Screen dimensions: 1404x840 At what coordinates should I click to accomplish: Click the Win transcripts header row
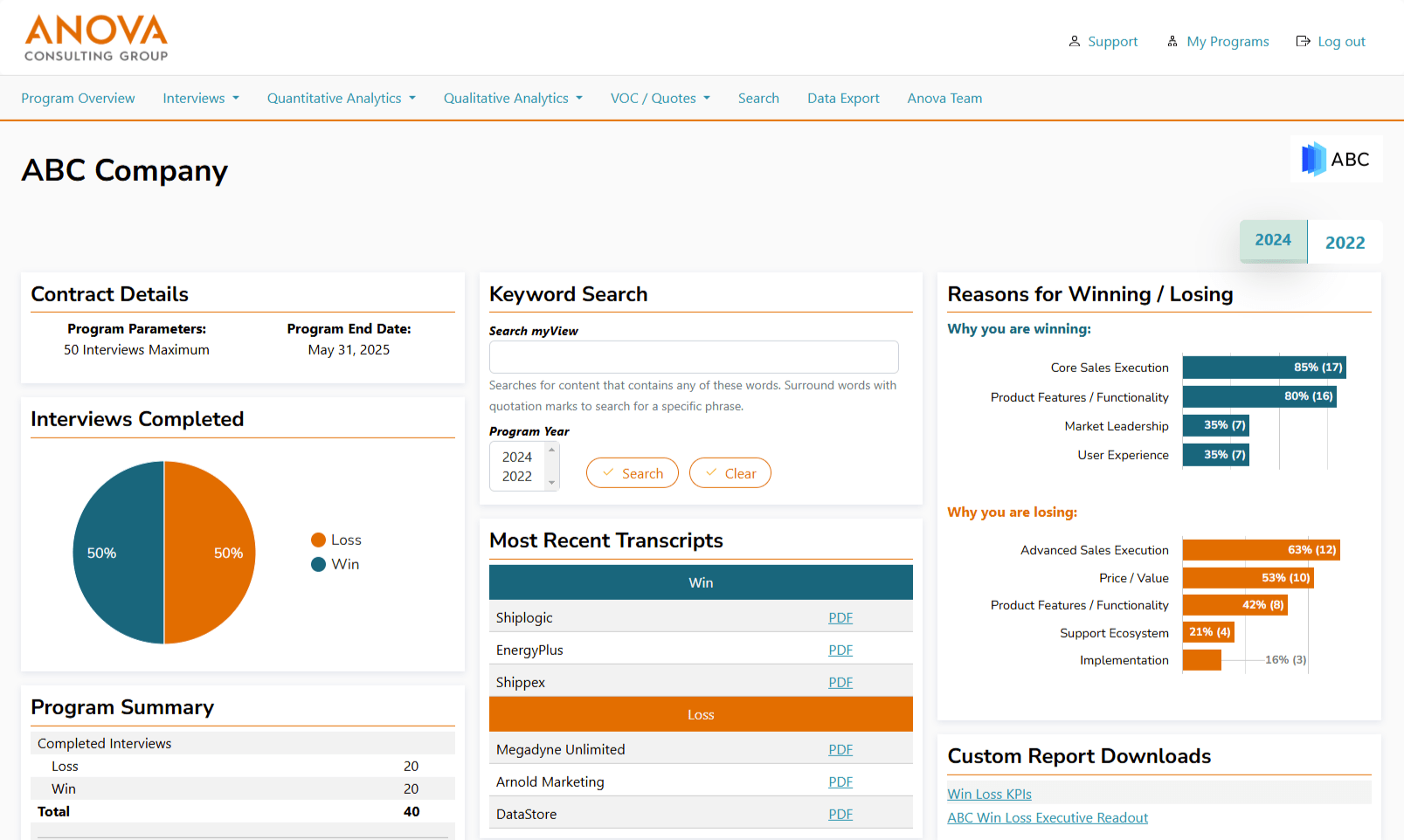click(701, 582)
